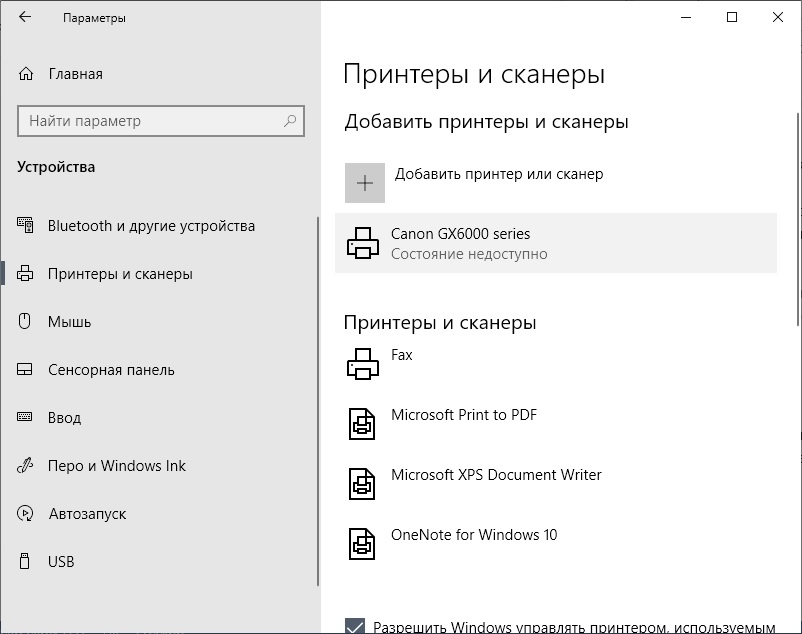Image resolution: width=802 pixels, height=634 pixels.
Task: Focus the Найти параметр search field
Action: pos(161,121)
